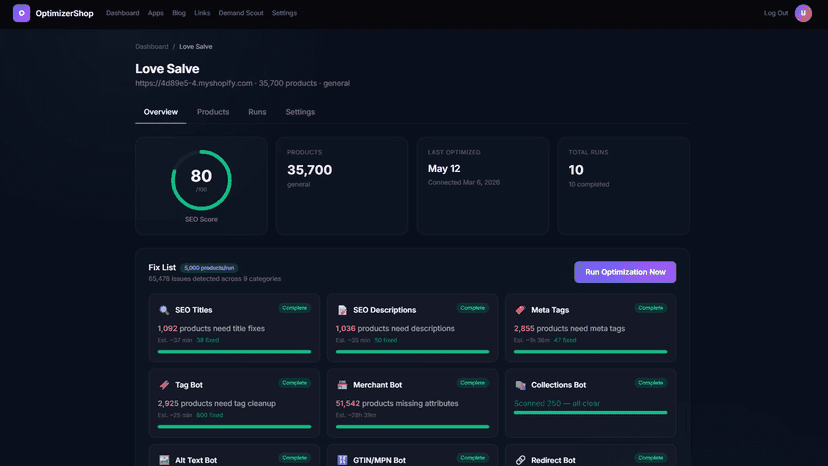Image resolution: width=828 pixels, height=466 pixels.
Task: Open the user avatar icon
Action: [x=803, y=13]
